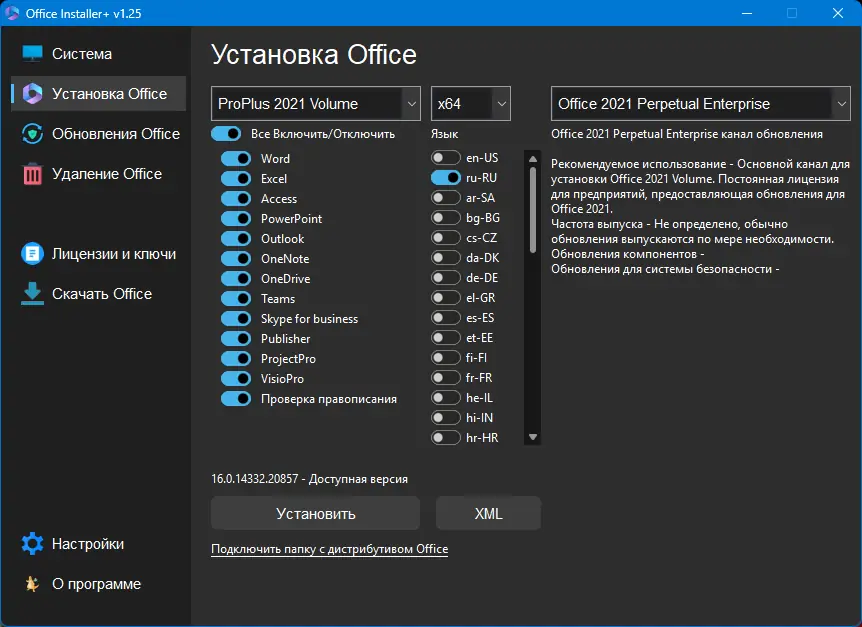Expand the x64 architecture dropdown

(471, 104)
